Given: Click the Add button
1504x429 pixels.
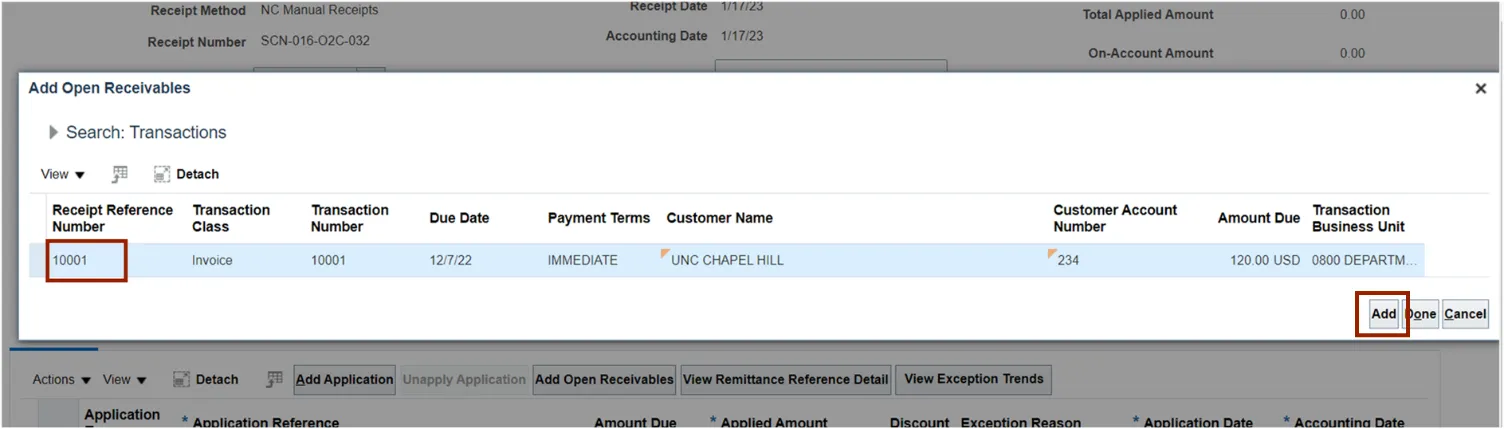Looking at the screenshot, I should [x=1383, y=314].
